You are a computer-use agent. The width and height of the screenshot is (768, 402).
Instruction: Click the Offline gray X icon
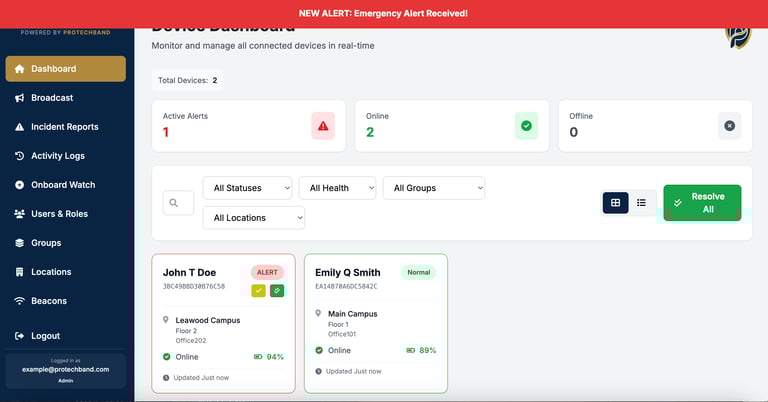729,126
